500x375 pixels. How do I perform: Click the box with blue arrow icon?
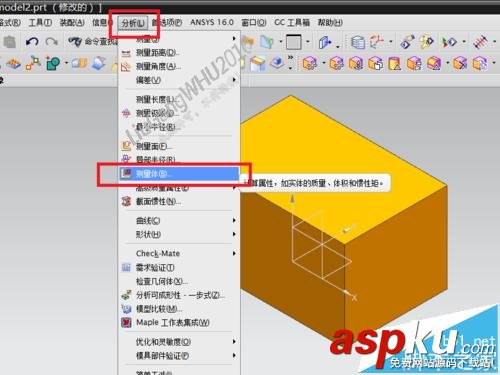tap(325, 42)
